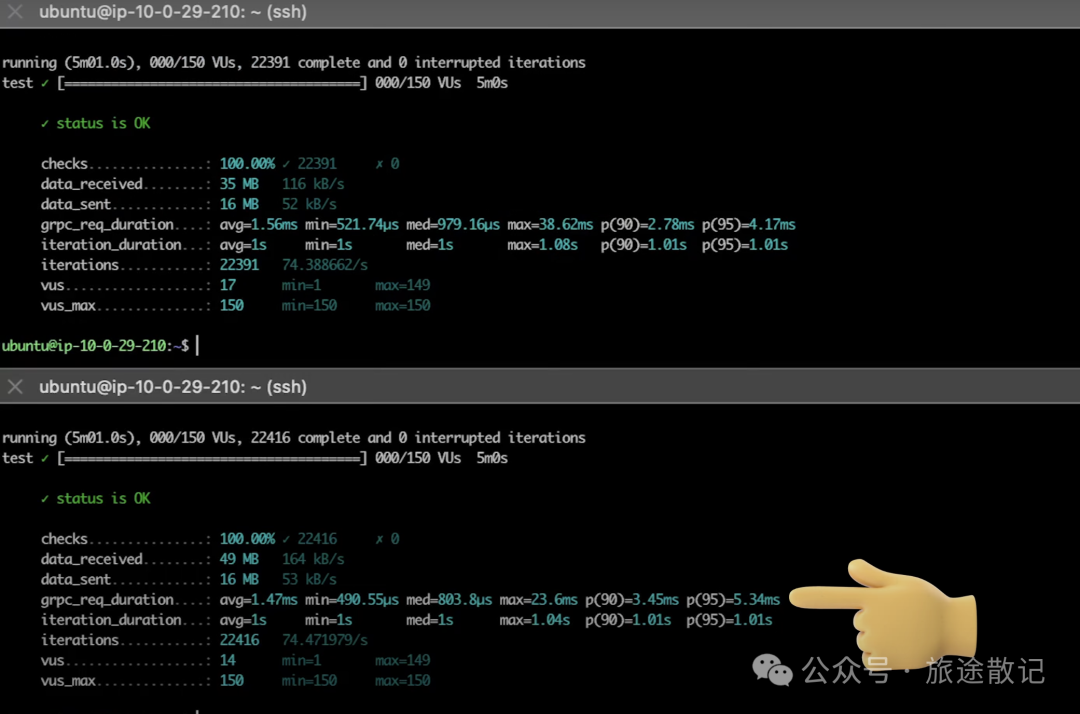Screen dimensions: 1080x714
Task: Click "status is OK" in upper pane
Action: pyautogui.click(x=103, y=123)
